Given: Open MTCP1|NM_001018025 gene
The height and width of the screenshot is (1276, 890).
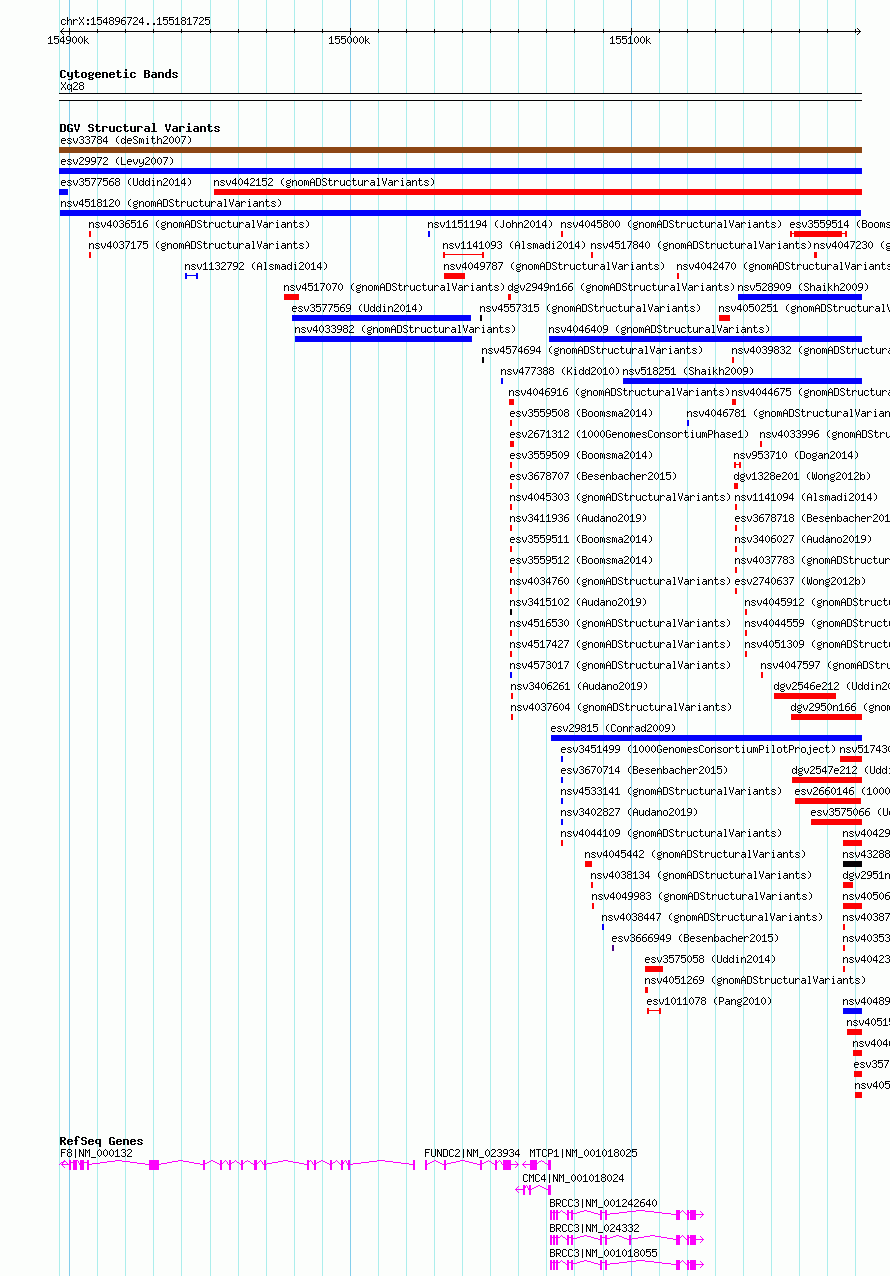Looking at the screenshot, I should (x=583, y=1154).
